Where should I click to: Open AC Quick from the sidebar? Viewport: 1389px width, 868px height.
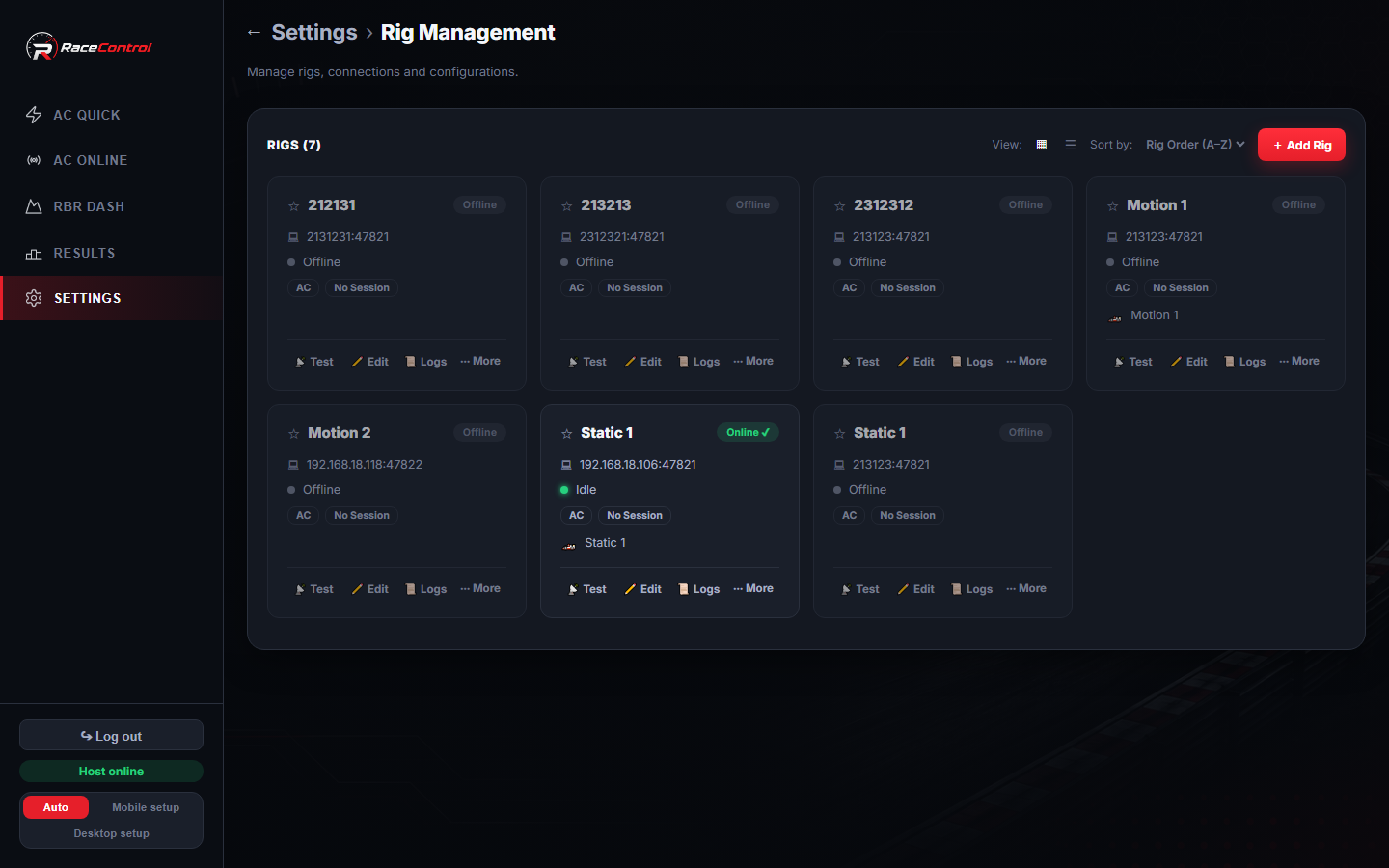point(111,115)
